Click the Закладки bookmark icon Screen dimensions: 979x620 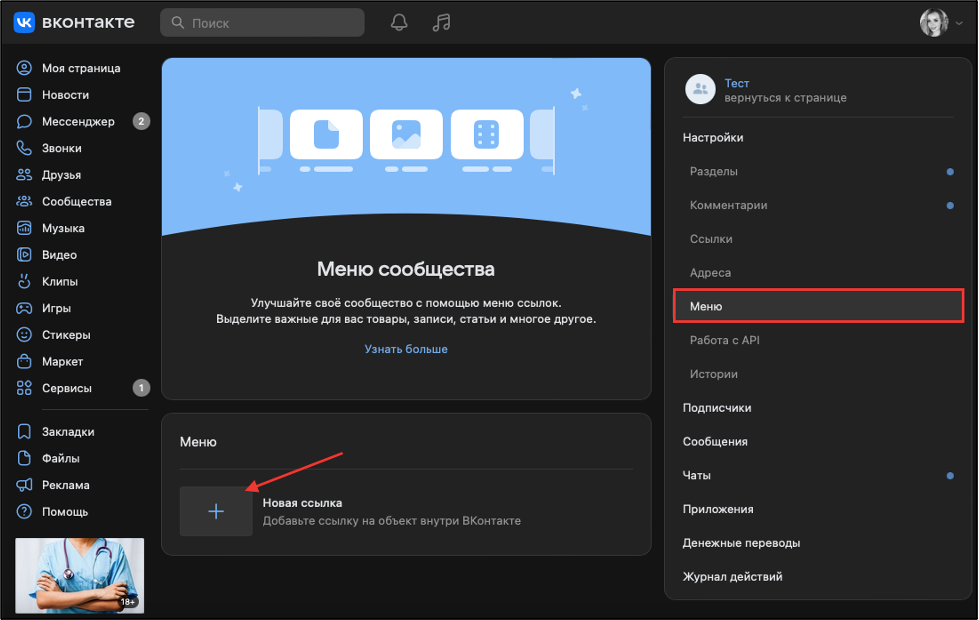[24, 431]
